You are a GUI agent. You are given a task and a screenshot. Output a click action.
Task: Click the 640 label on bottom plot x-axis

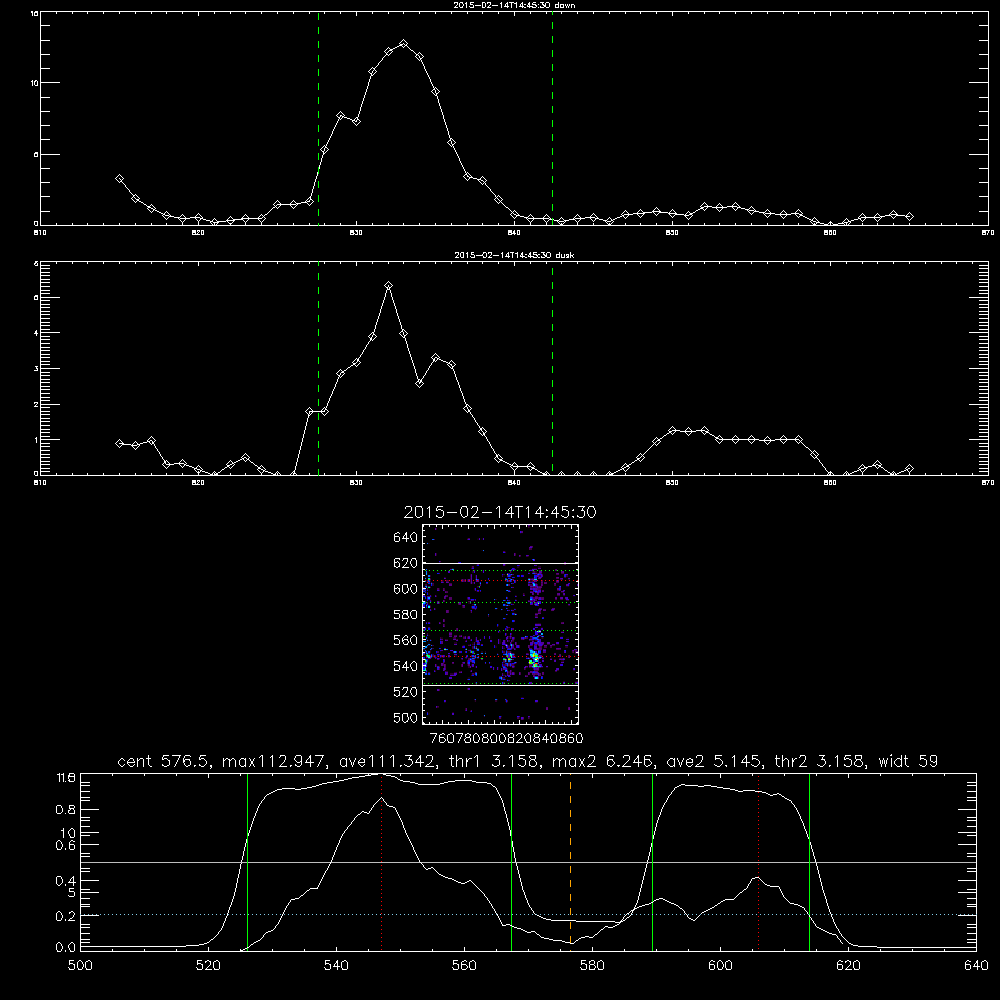click(976, 966)
